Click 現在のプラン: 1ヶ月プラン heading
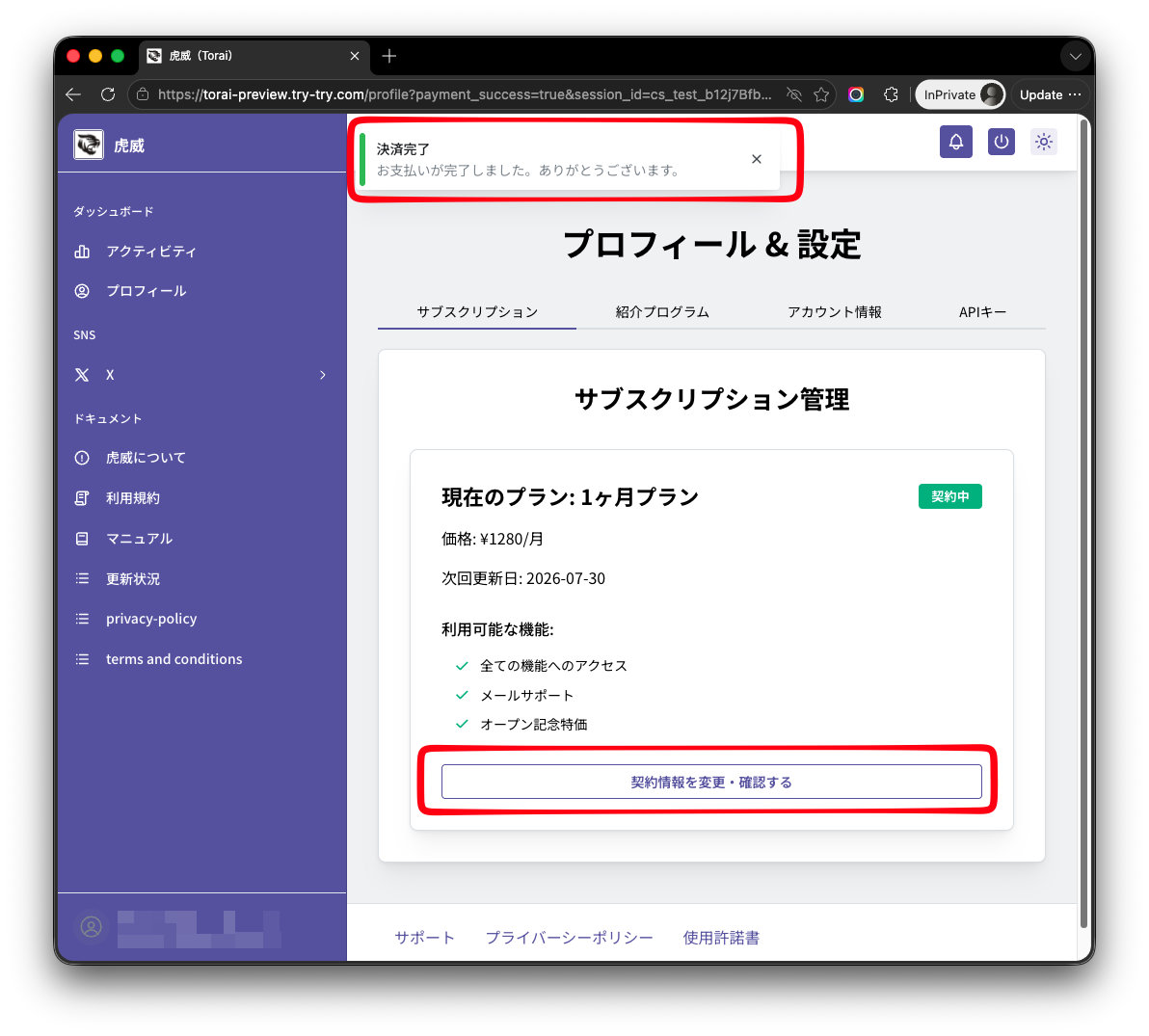1149x1036 pixels. point(570,497)
